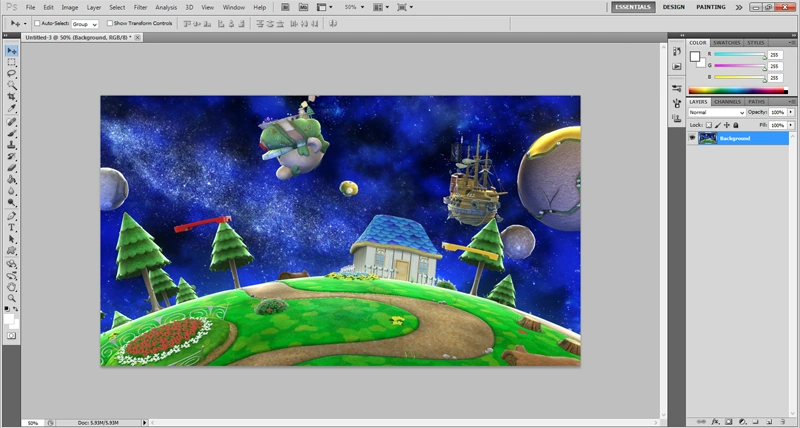
Task: Create new fill or adjustment layer
Action: pyautogui.click(x=742, y=422)
